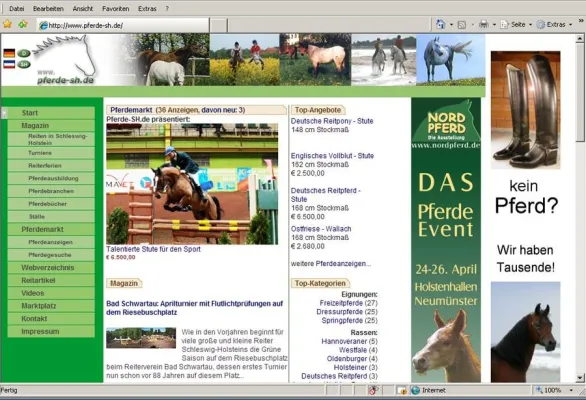Select Start in the sidebar
The height and width of the screenshot is (400, 586).
point(51,113)
